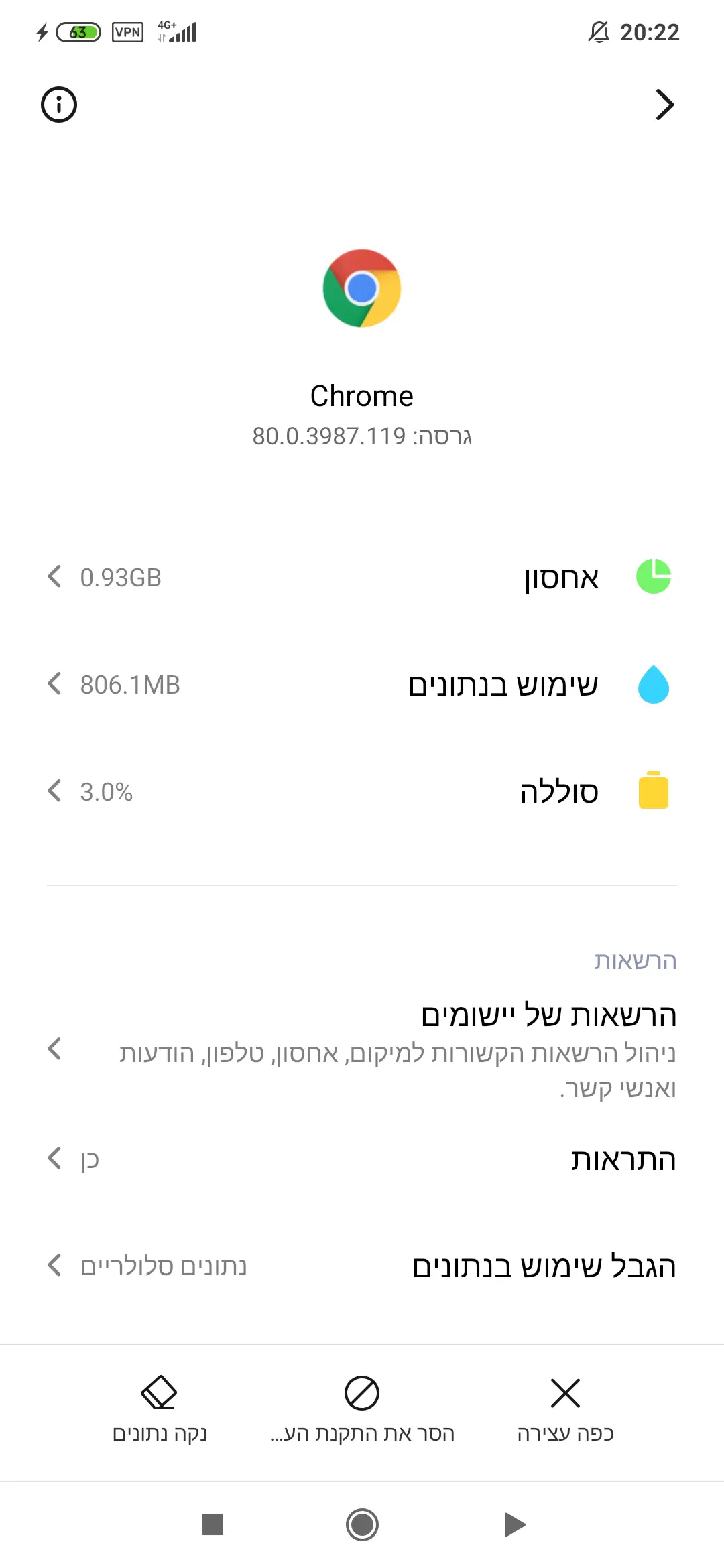The width and height of the screenshot is (724, 1568).
Task: Tap the info icon at top
Action: coord(59,105)
